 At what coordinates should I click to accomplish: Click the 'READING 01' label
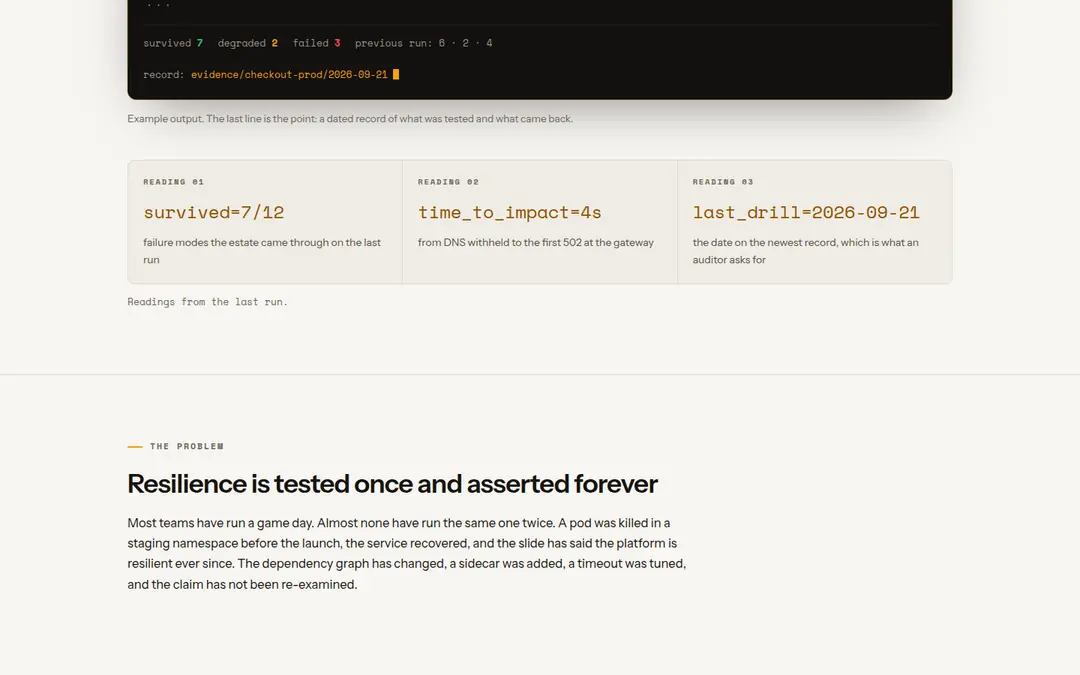[x=174, y=182]
